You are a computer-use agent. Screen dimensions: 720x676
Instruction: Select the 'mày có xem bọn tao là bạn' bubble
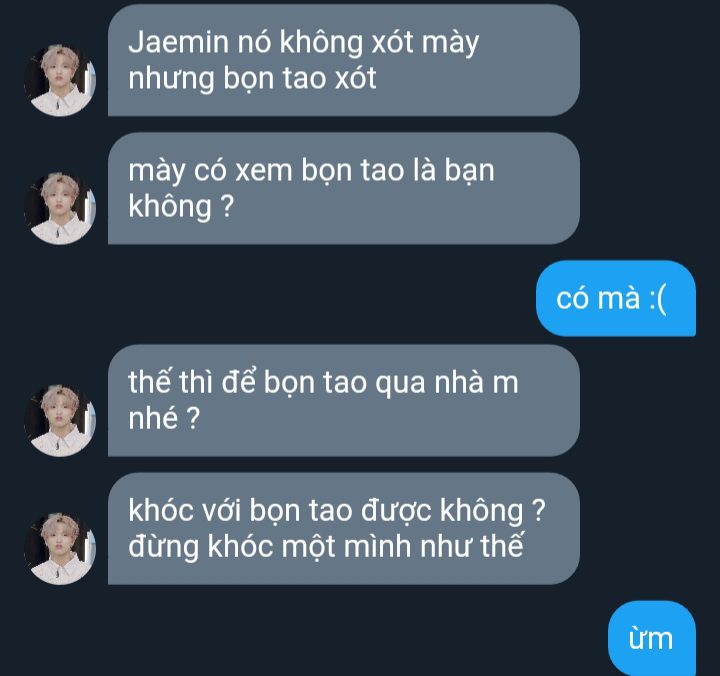[344, 188]
